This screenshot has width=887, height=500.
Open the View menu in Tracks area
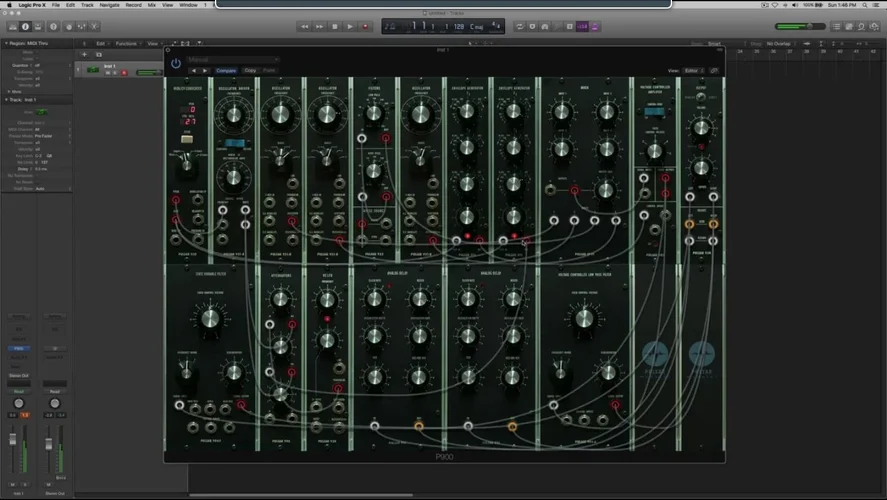tap(154, 44)
